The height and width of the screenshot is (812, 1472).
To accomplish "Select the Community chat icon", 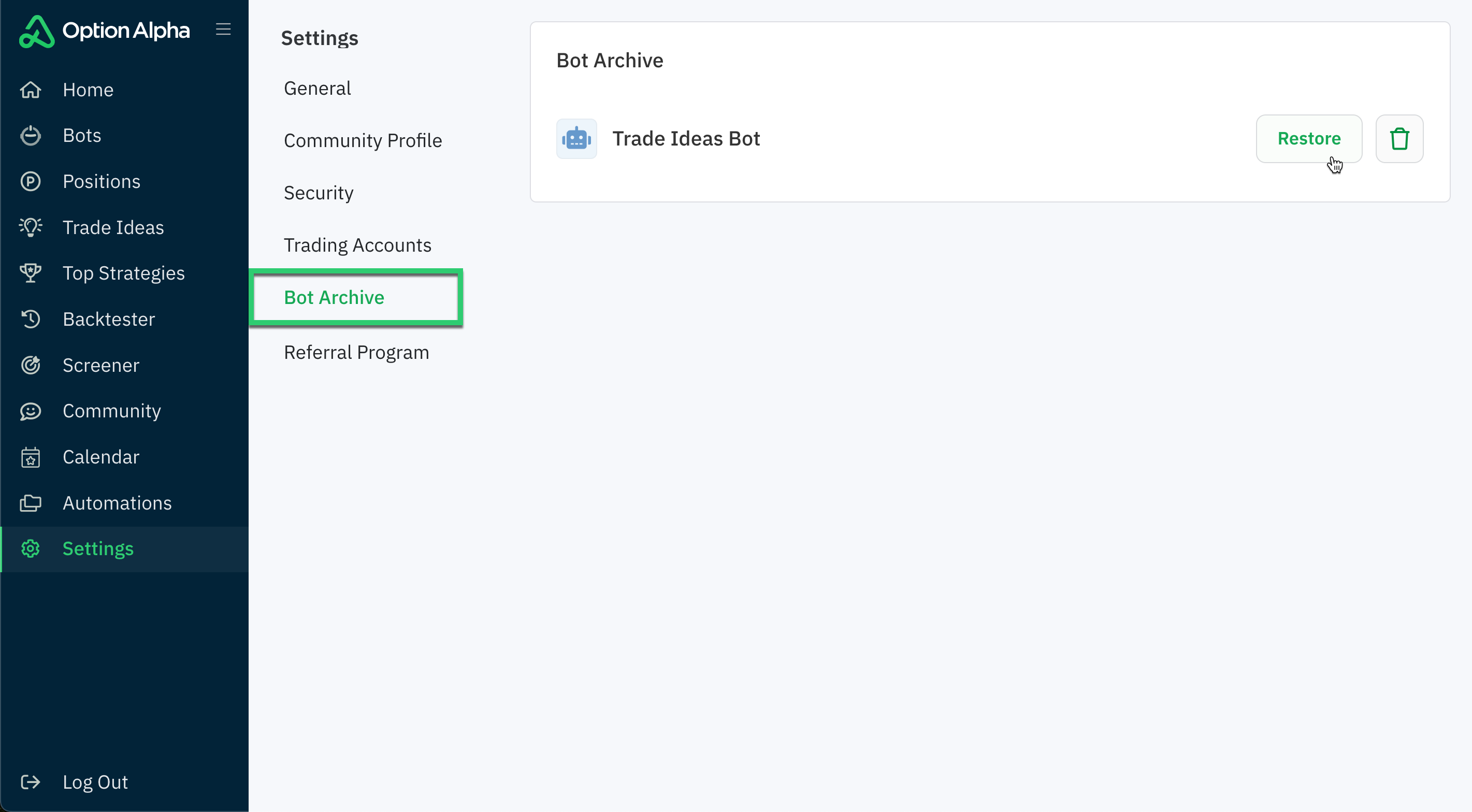I will (31, 411).
